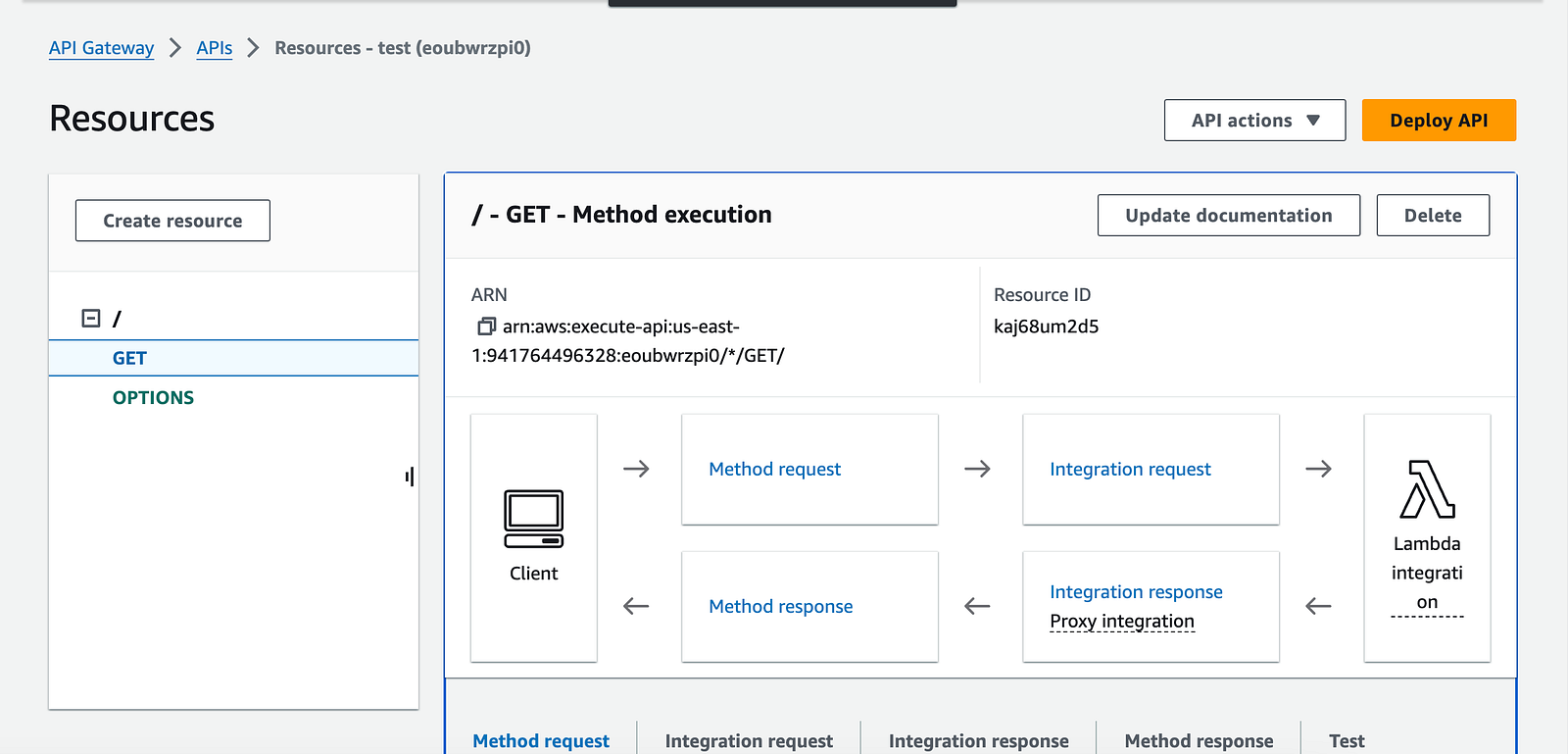This screenshot has height=754, width=1568.
Task: Click the Method execution heading
Action: pyautogui.click(x=621, y=215)
